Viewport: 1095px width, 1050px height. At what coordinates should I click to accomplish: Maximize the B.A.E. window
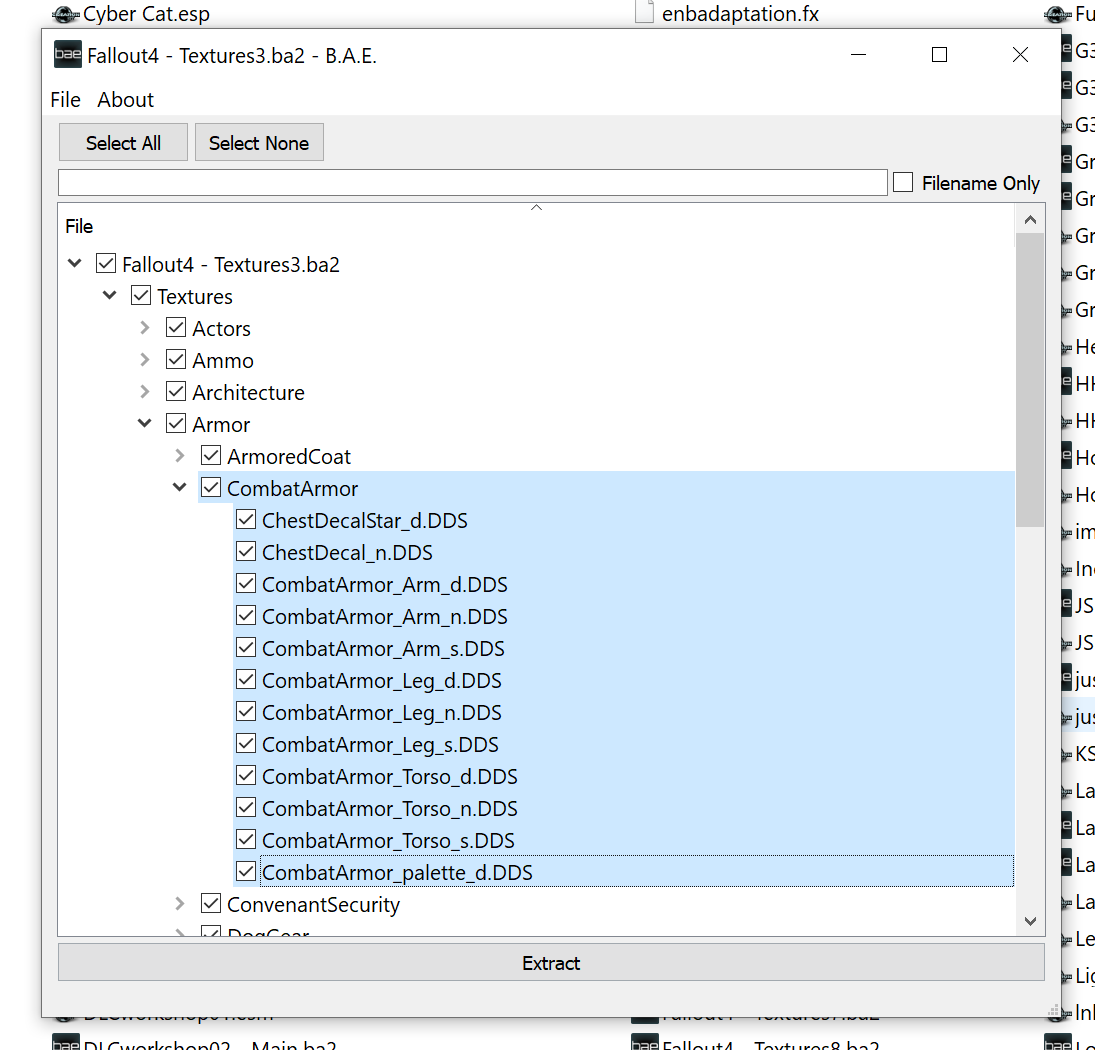pos(939,54)
